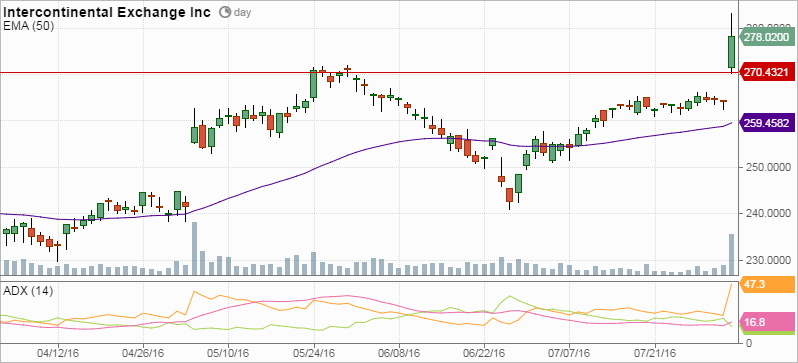Viewport: 798px width, 363px height.
Task: Click the 'ADX (14)' indicator label
Action: pyautogui.click(x=28, y=291)
